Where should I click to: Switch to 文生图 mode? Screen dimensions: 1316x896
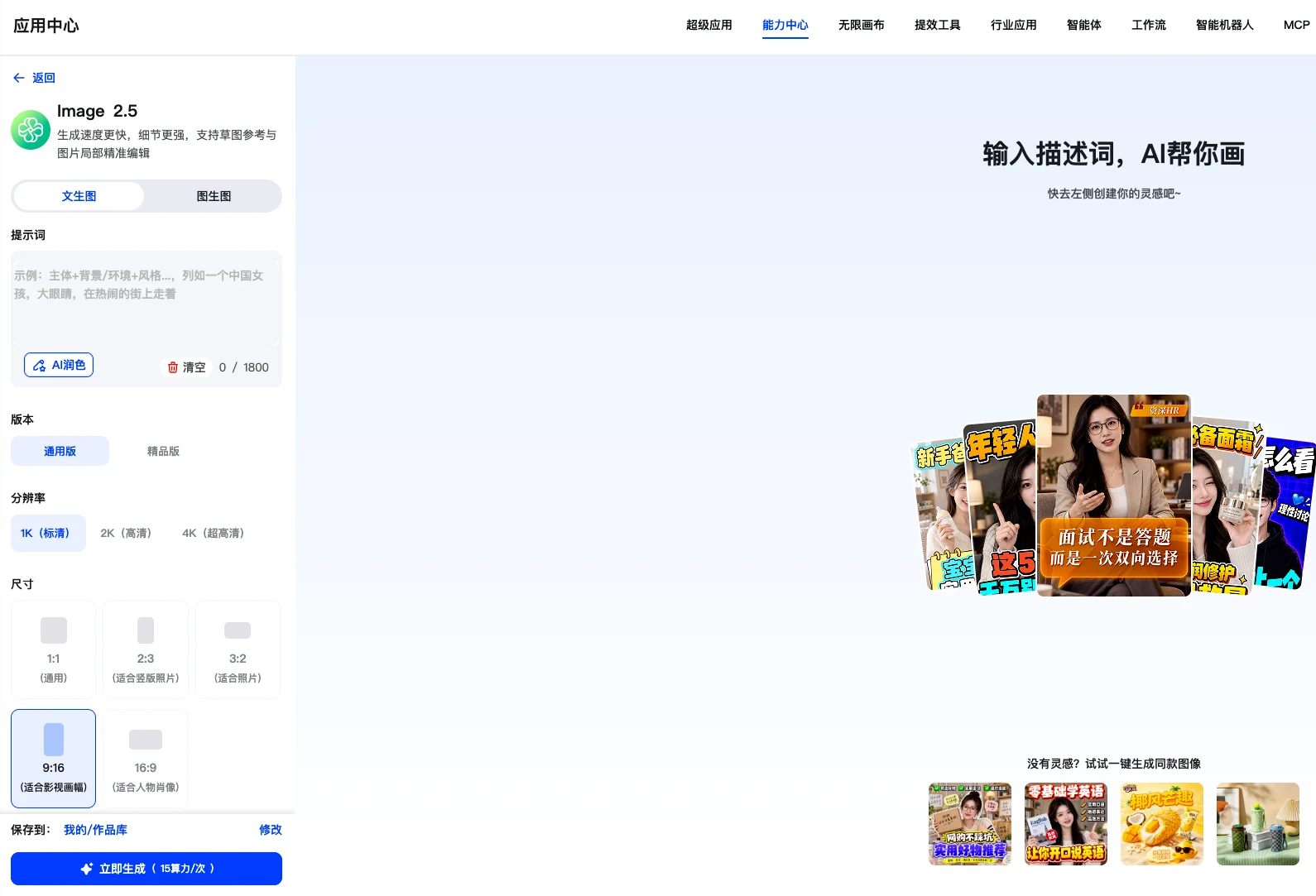click(x=79, y=196)
